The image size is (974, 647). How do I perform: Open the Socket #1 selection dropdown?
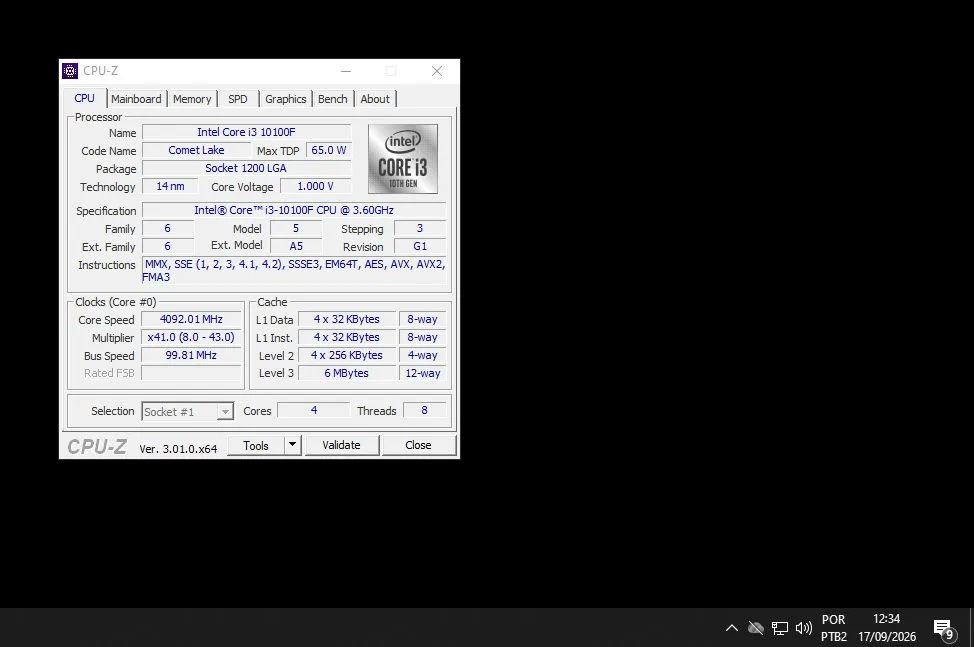(187, 412)
